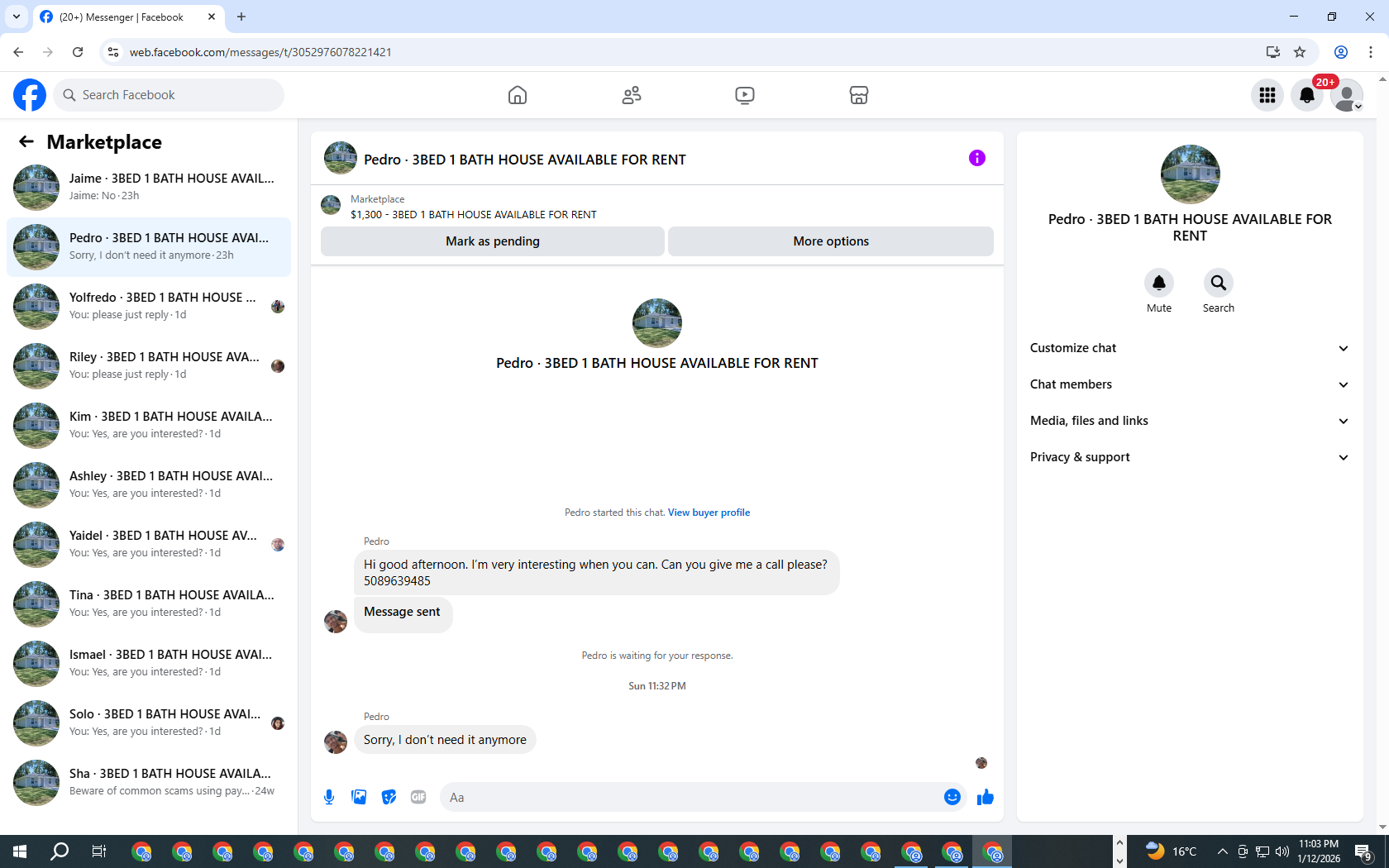Image resolution: width=1389 pixels, height=868 pixels.
Task: Open browser Chrome menu dots
Action: pyautogui.click(x=1371, y=52)
